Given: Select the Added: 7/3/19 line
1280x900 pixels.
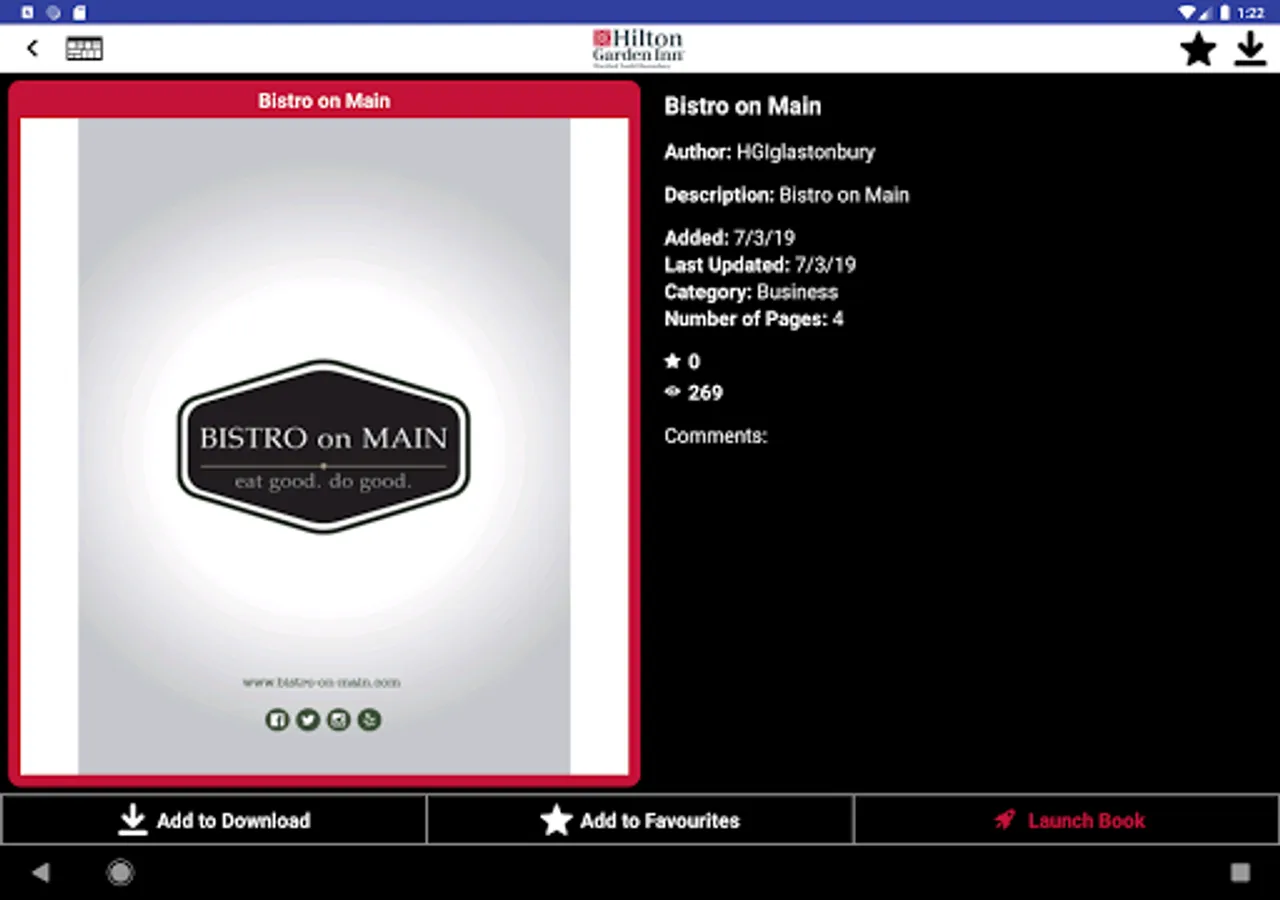Looking at the screenshot, I should 730,238.
